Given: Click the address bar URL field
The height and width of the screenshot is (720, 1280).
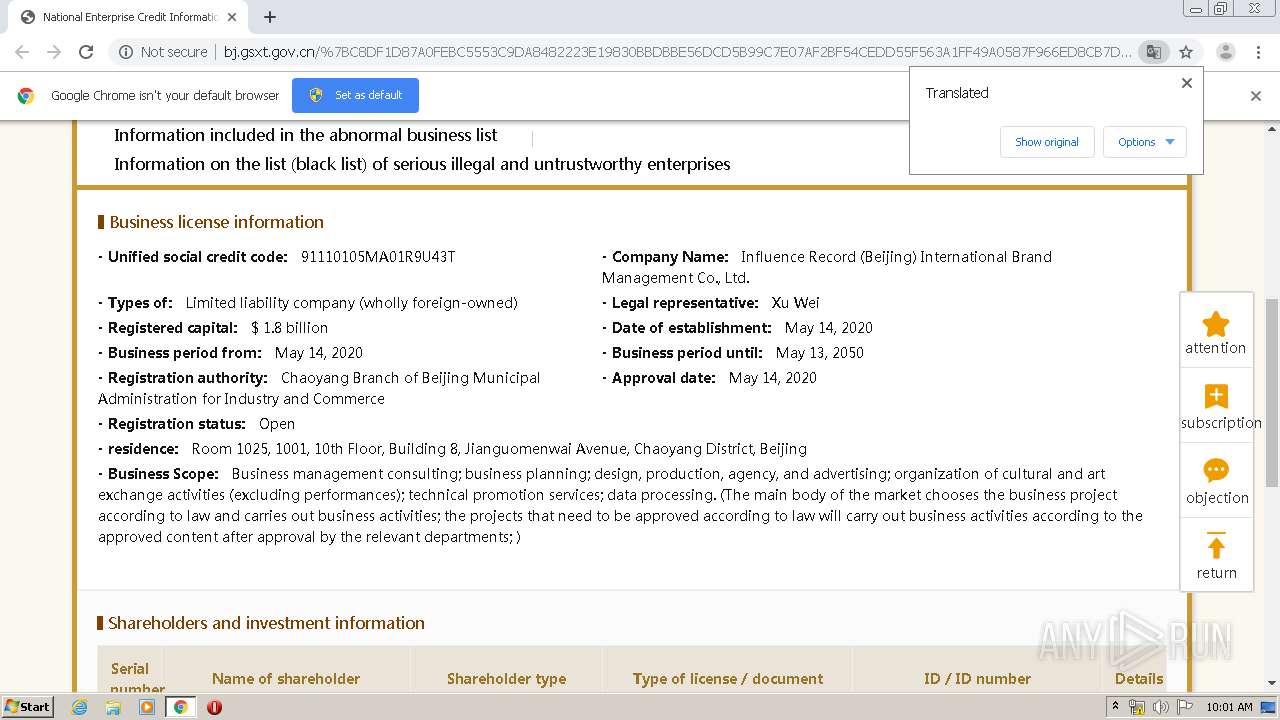Looking at the screenshot, I should pos(676,52).
